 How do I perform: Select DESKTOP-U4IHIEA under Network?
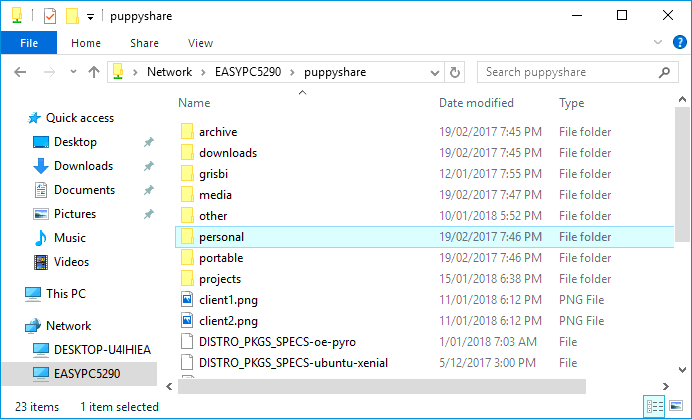[x=102, y=350]
